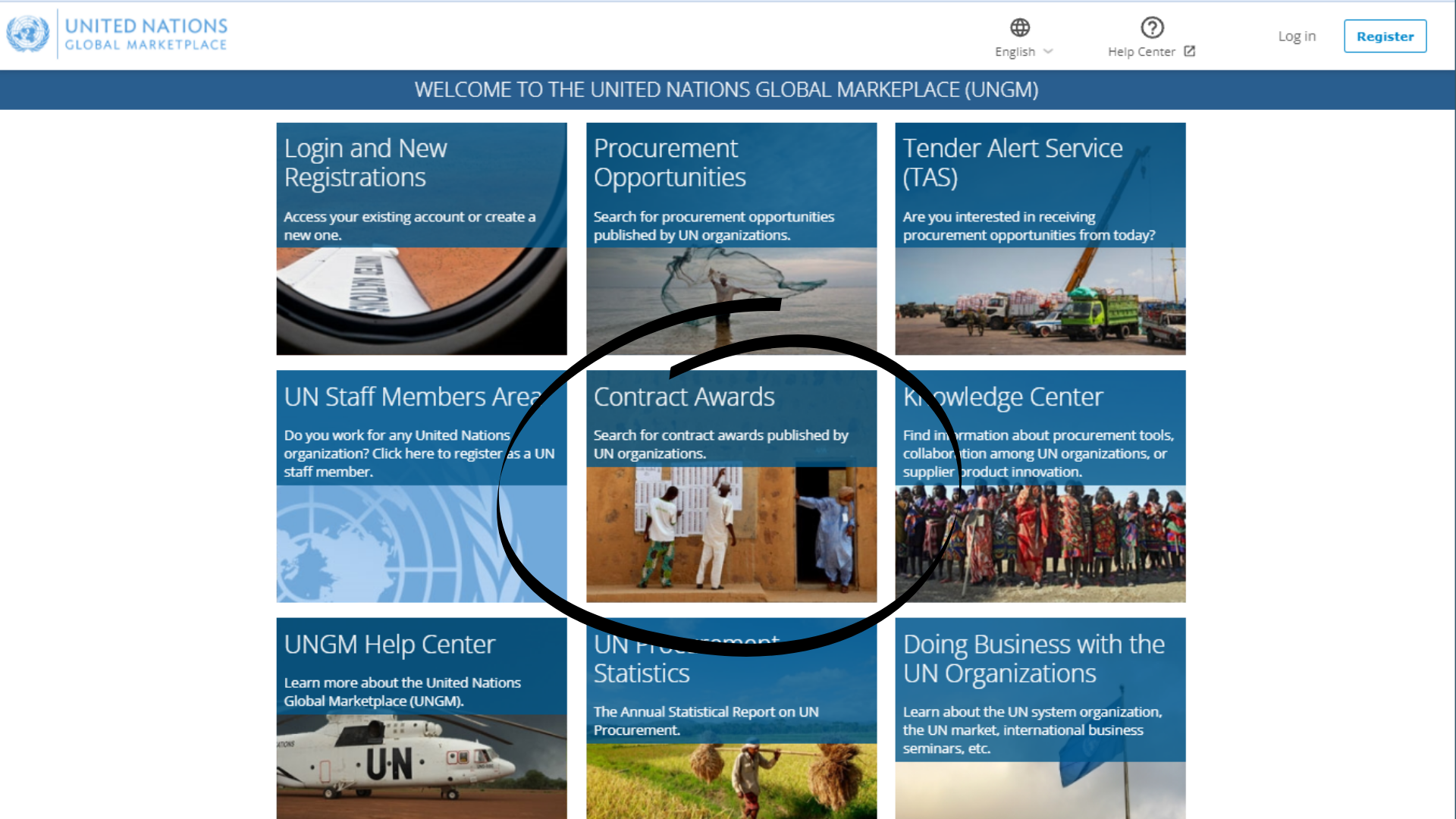
Task: Open the English language selector label
Action: tap(1015, 52)
